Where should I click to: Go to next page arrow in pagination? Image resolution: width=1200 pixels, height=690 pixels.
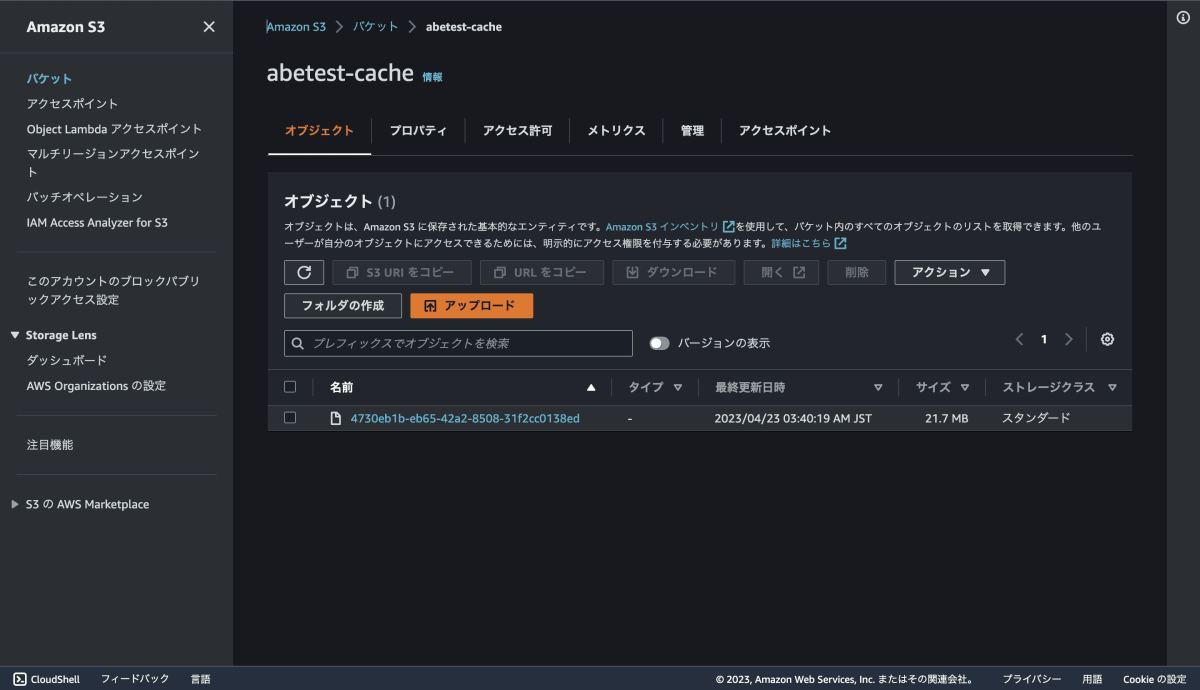click(1069, 339)
